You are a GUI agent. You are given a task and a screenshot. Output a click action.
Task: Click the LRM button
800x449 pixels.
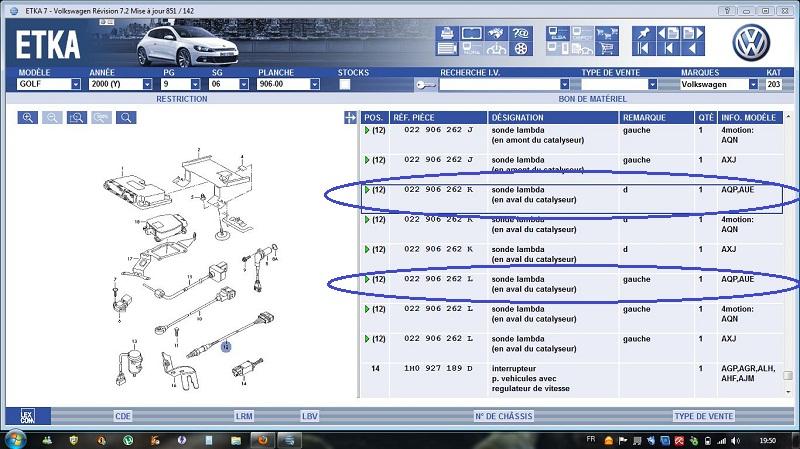pyautogui.click(x=244, y=416)
